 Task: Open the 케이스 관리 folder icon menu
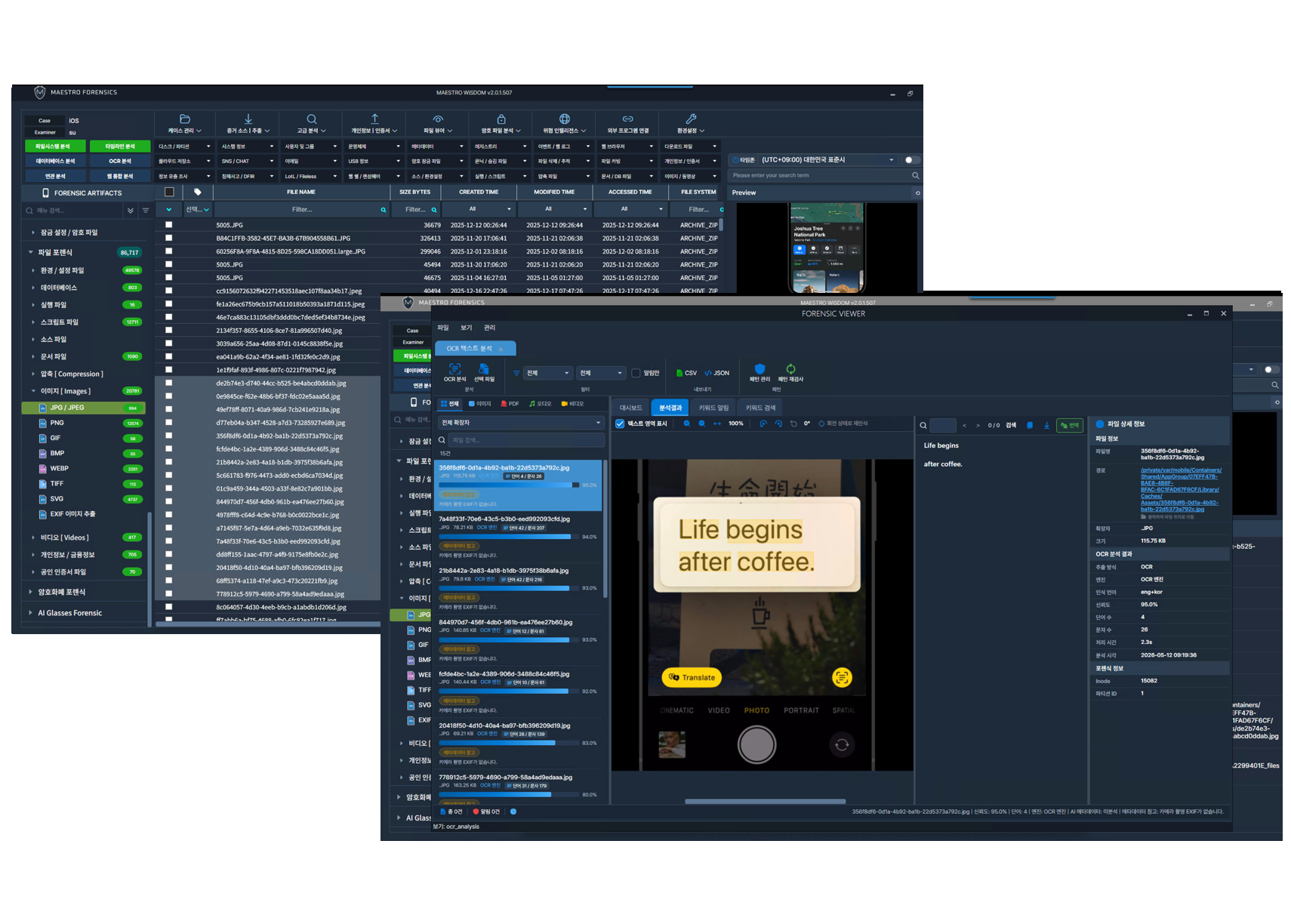coord(184,119)
